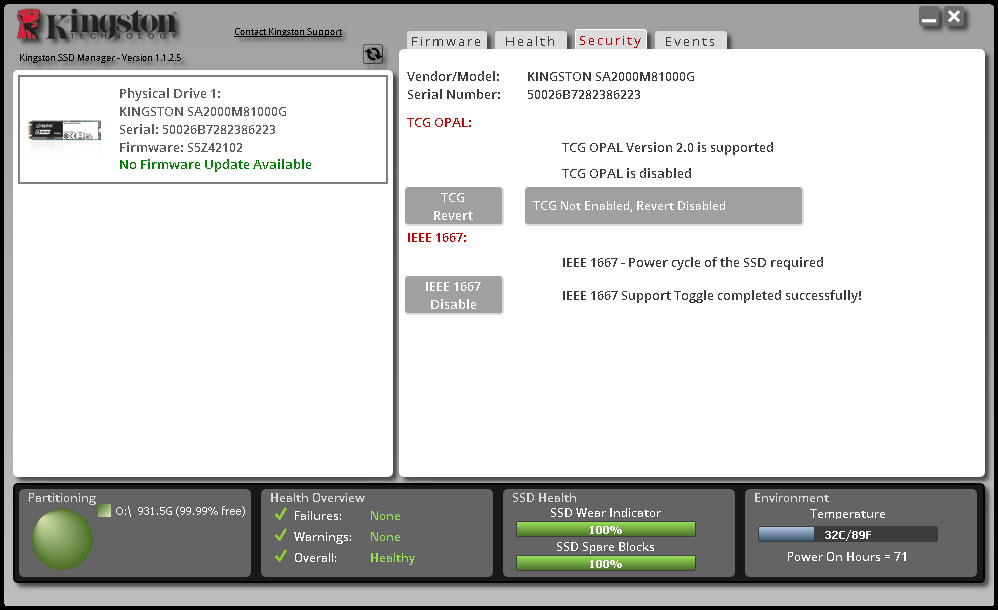Click the green partition pie chart
This screenshot has height=610, width=998.
point(62,539)
